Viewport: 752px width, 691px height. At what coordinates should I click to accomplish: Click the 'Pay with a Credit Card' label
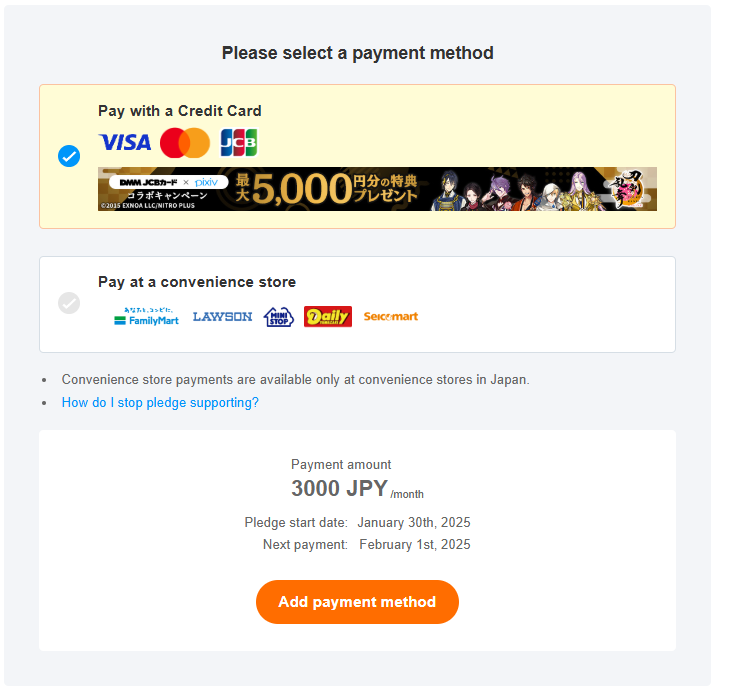click(x=180, y=111)
